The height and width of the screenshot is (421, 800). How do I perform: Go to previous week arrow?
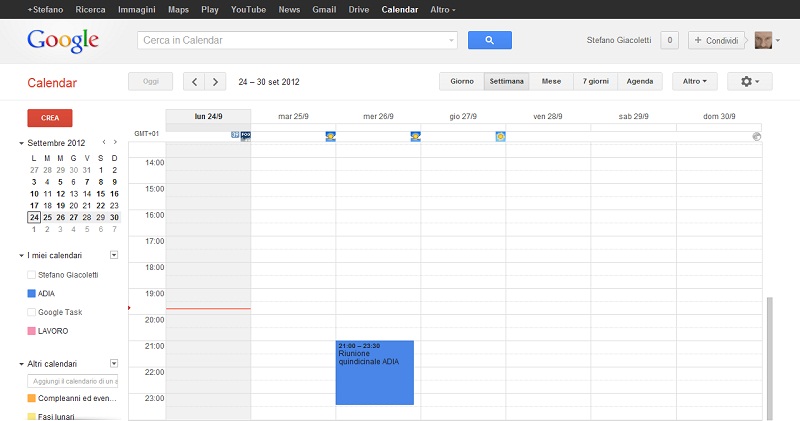(x=194, y=82)
